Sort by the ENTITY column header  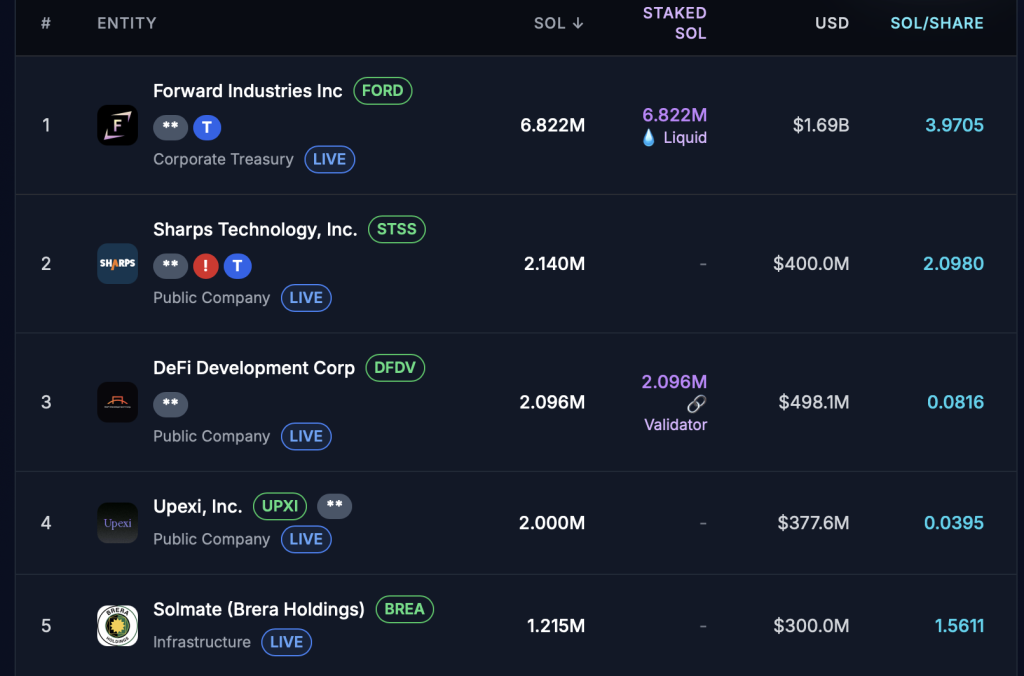click(x=127, y=24)
